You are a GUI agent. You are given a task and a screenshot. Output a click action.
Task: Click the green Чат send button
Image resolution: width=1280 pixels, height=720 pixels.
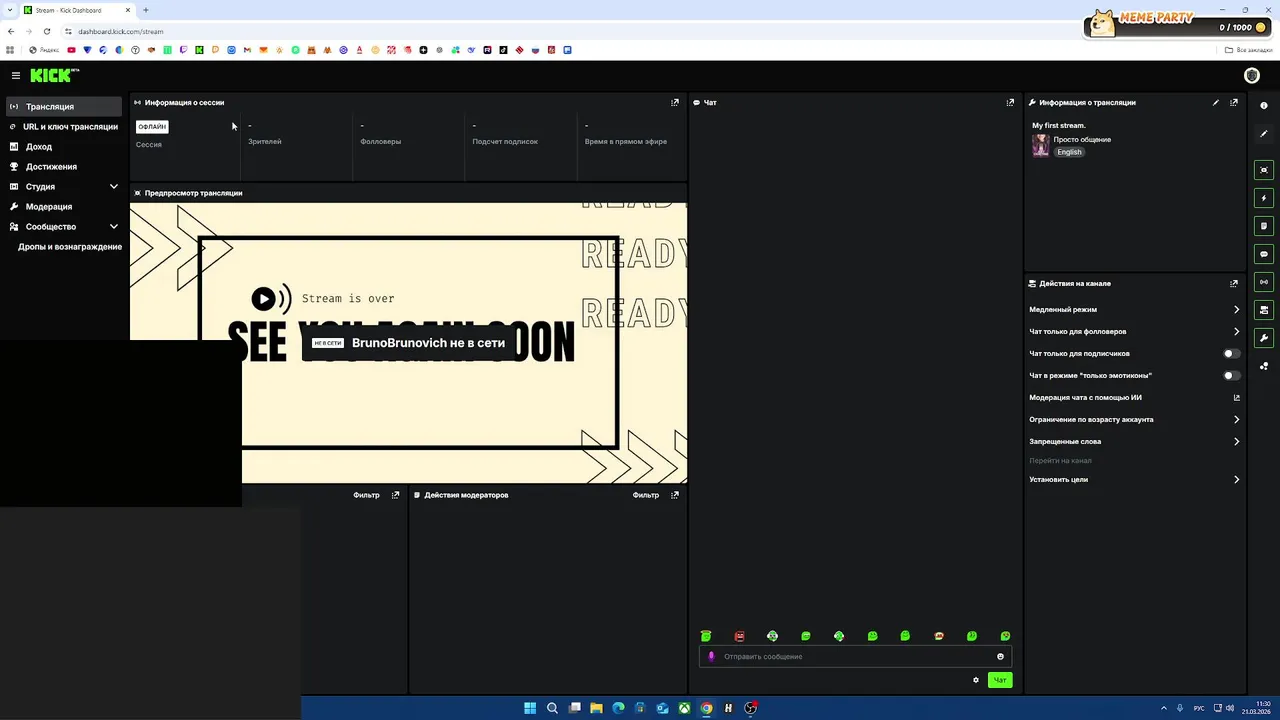tap(1000, 680)
